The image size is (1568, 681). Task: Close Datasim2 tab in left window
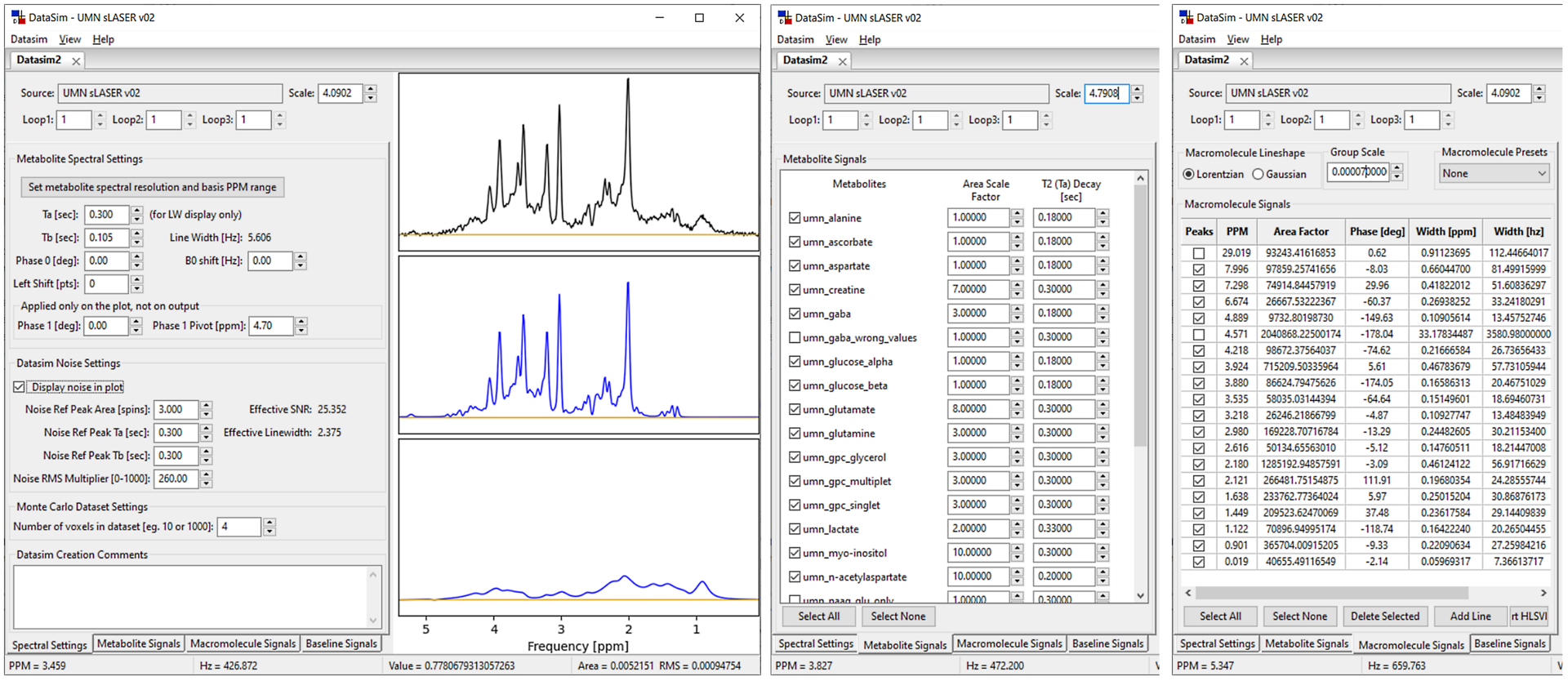[76, 61]
